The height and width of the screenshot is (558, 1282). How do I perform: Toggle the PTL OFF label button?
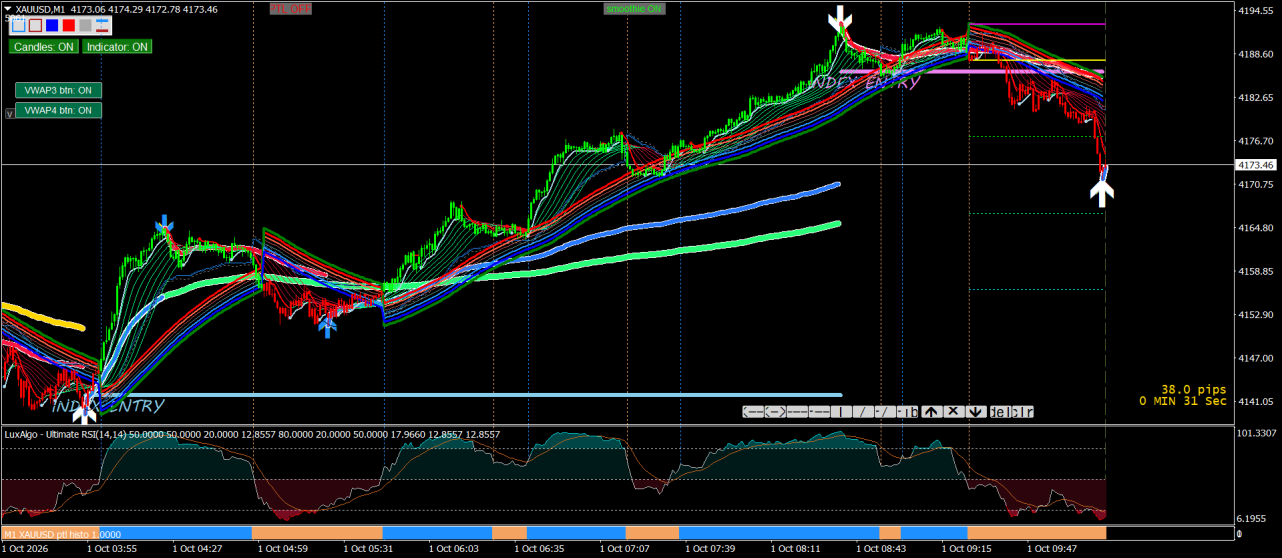(x=290, y=8)
